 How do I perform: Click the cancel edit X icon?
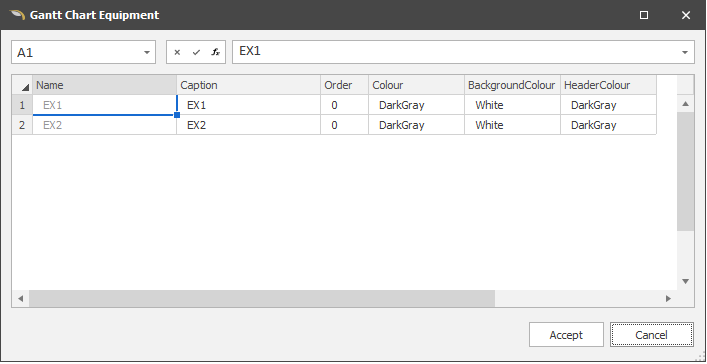coord(177,52)
